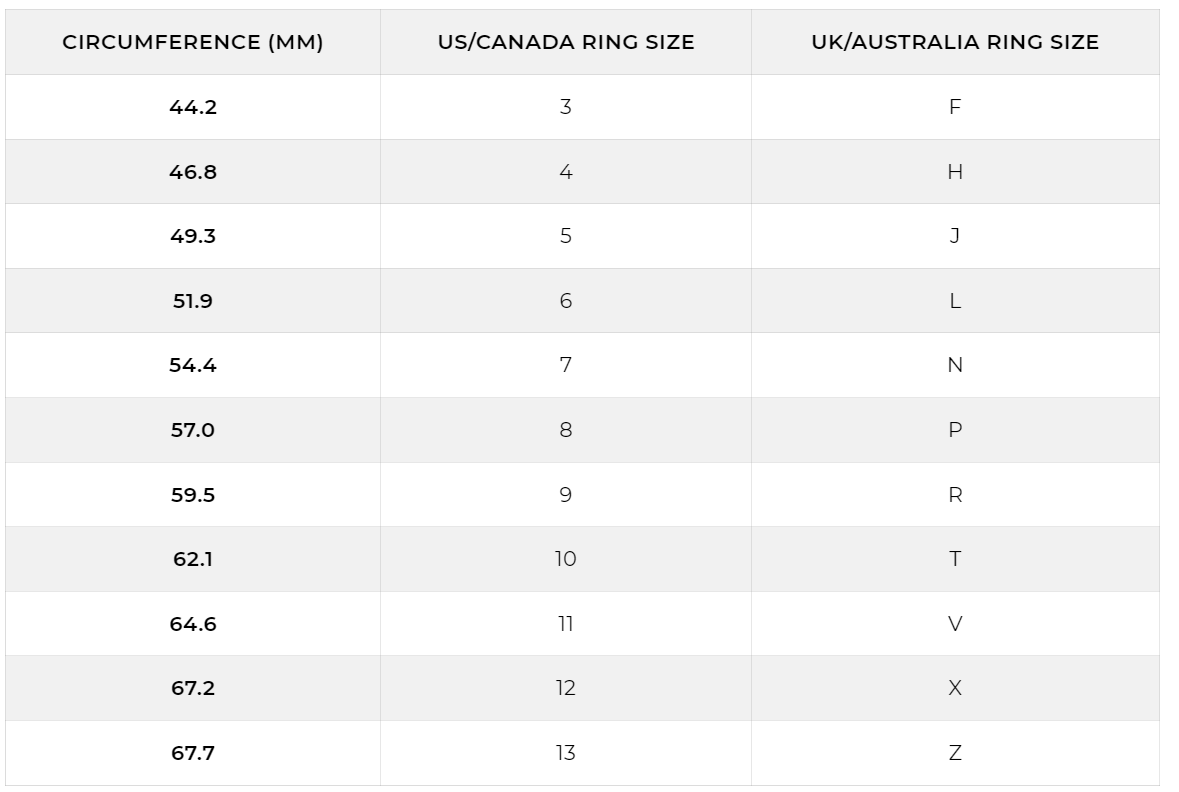This screenshot has height=792, width=1179.
Task: Click UK ring size Z
Action: (955, 753)
